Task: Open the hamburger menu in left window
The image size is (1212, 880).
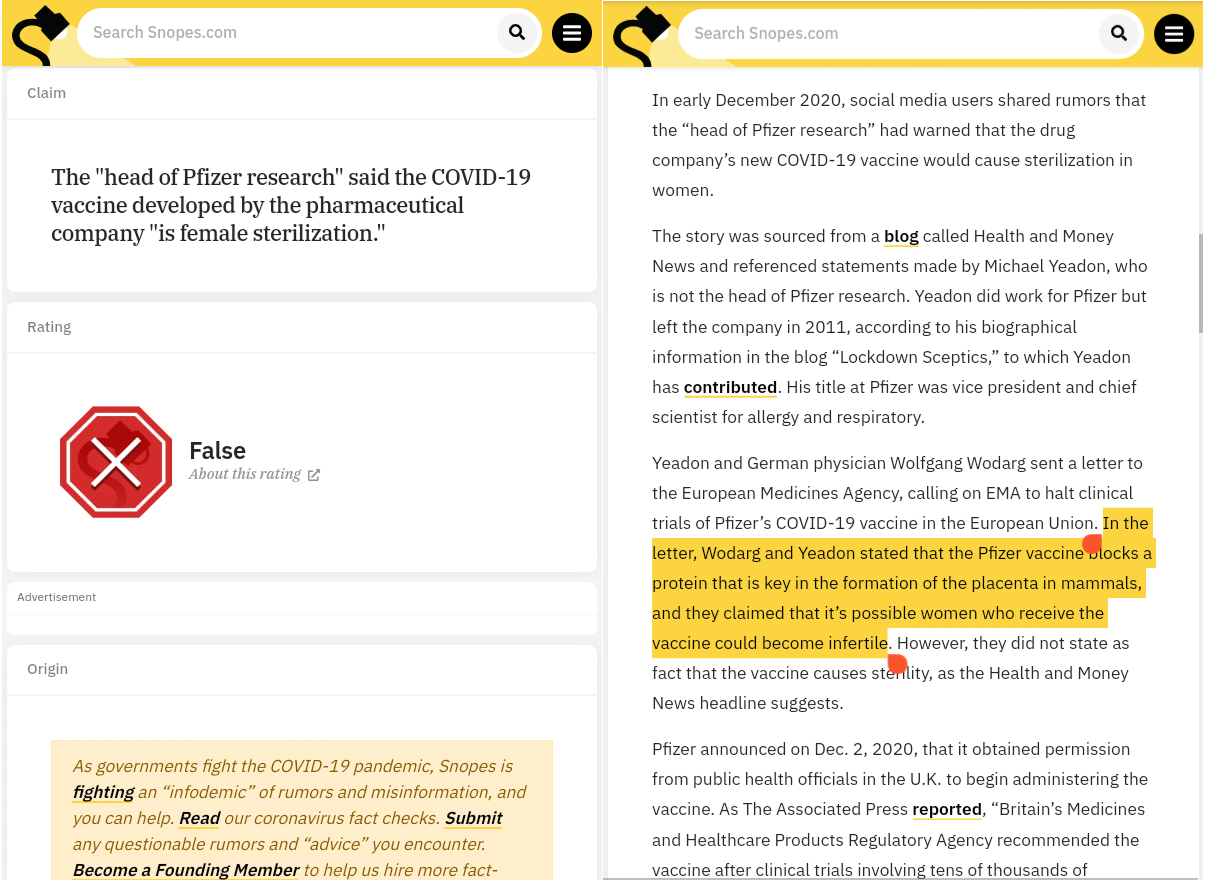Action: pyautogui.click(x=572, y=33)
